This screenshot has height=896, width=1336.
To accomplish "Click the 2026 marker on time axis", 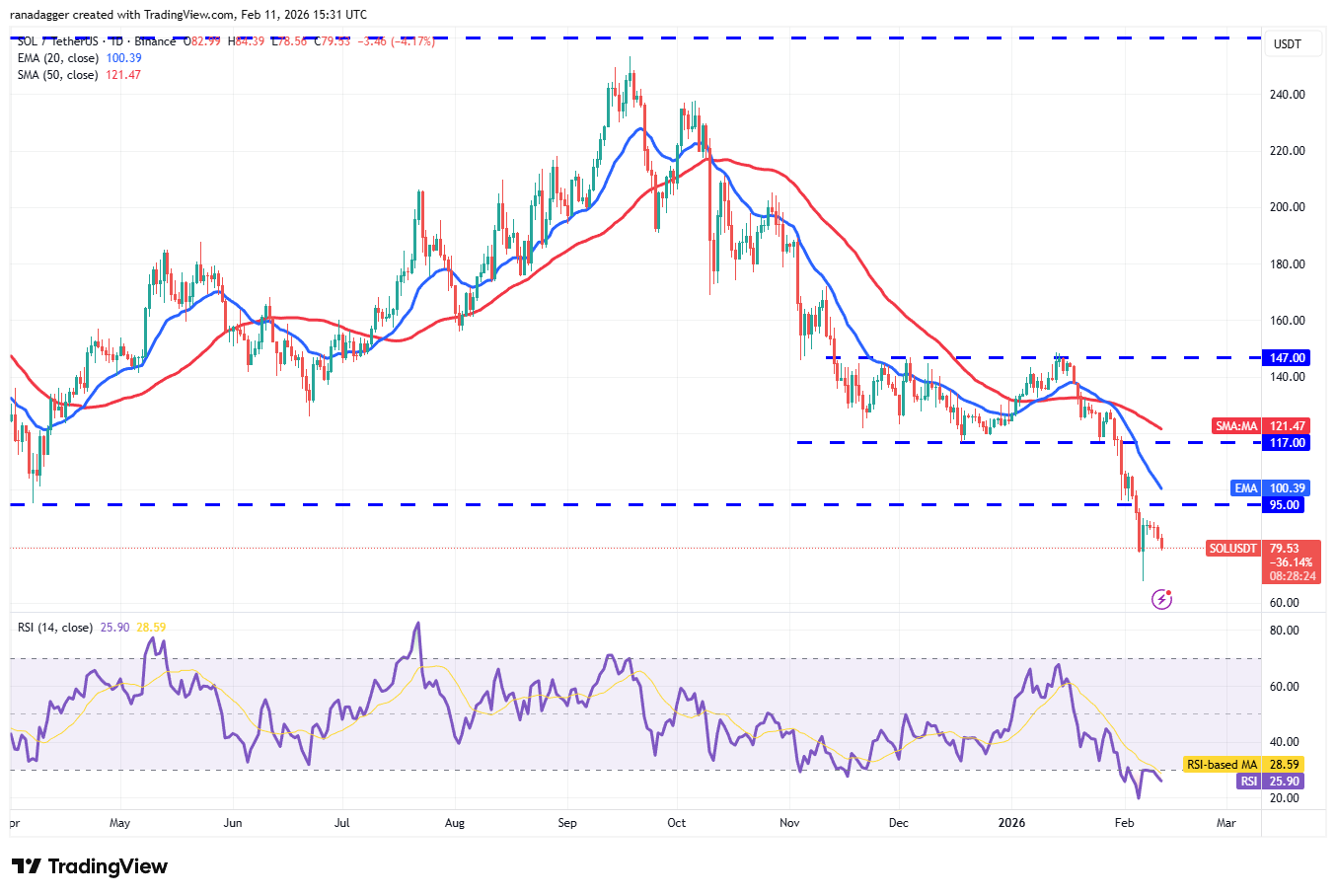I will (x=1011, y=823).
